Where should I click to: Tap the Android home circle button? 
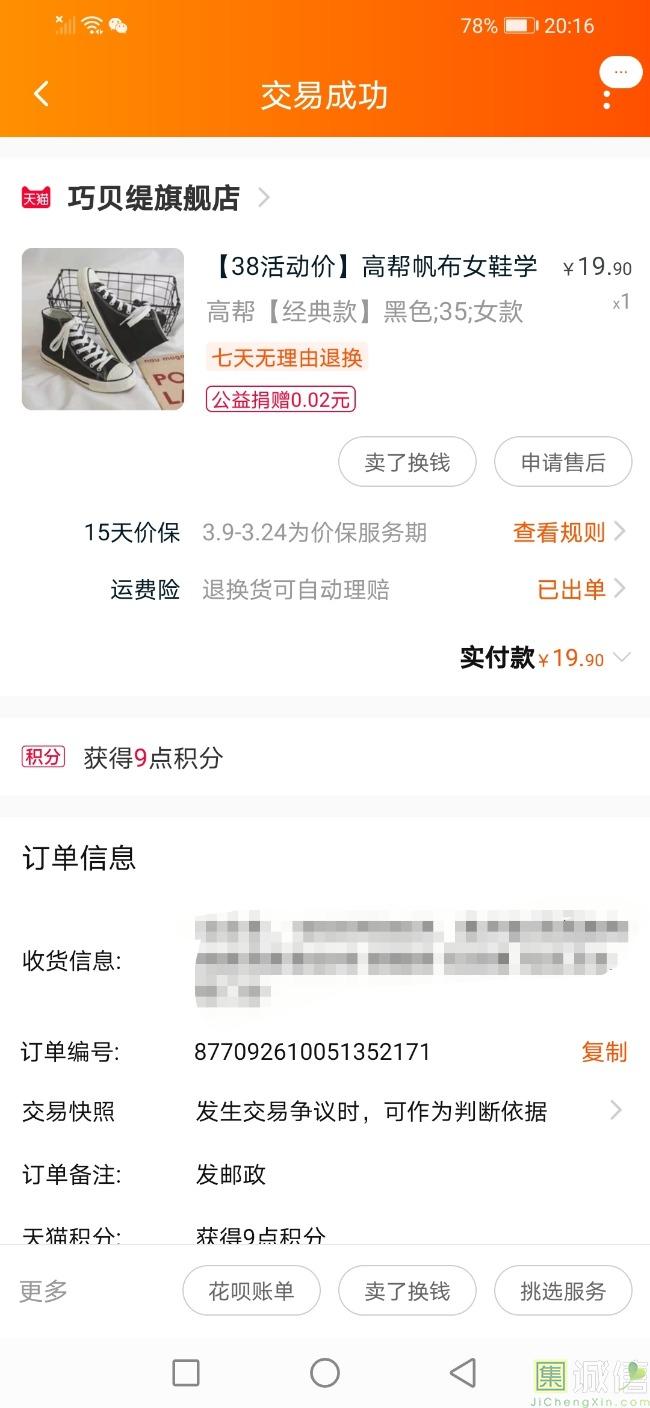[325, 1372]
